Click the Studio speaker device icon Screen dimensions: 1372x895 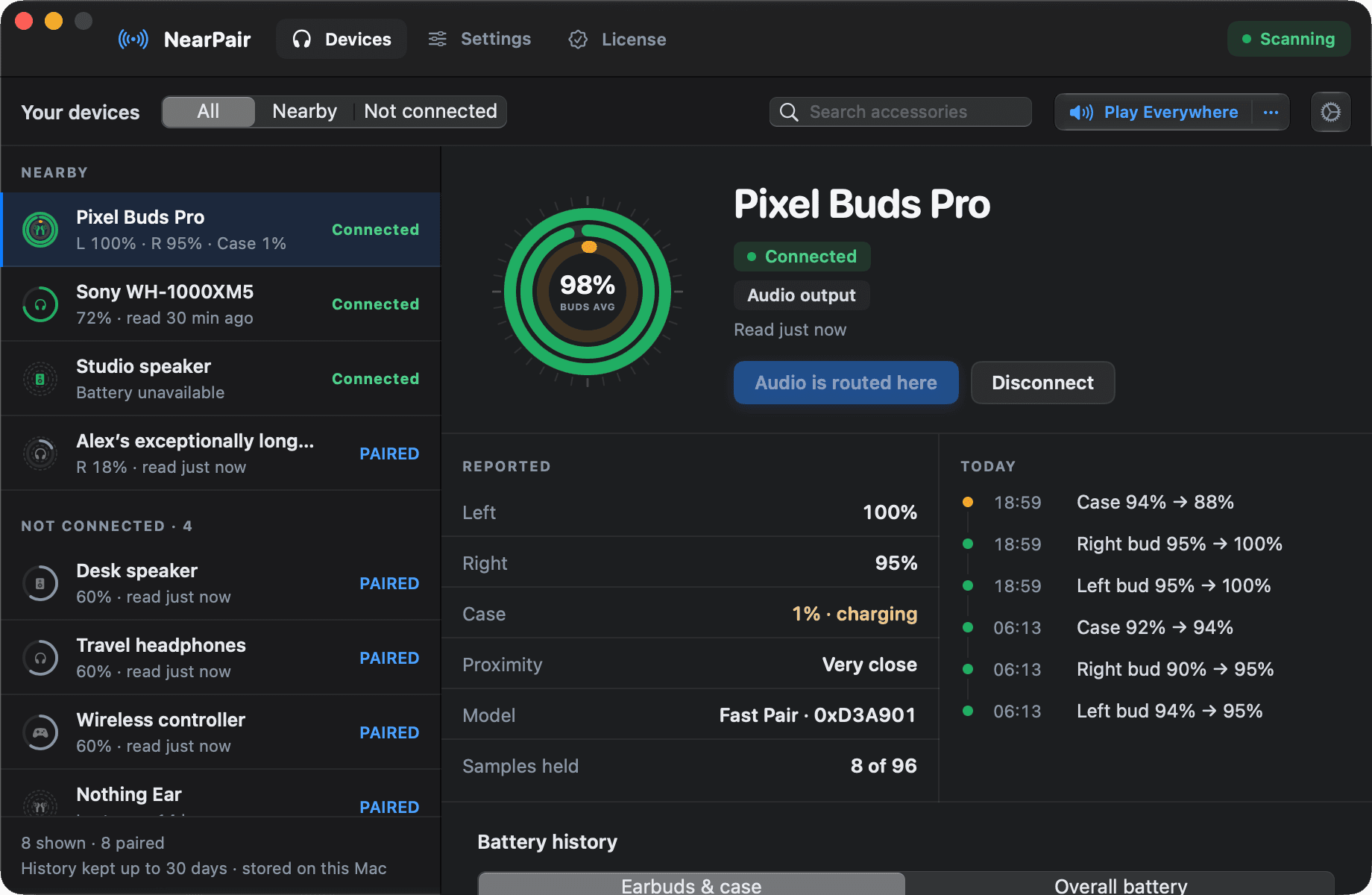(x=40, y=379)
